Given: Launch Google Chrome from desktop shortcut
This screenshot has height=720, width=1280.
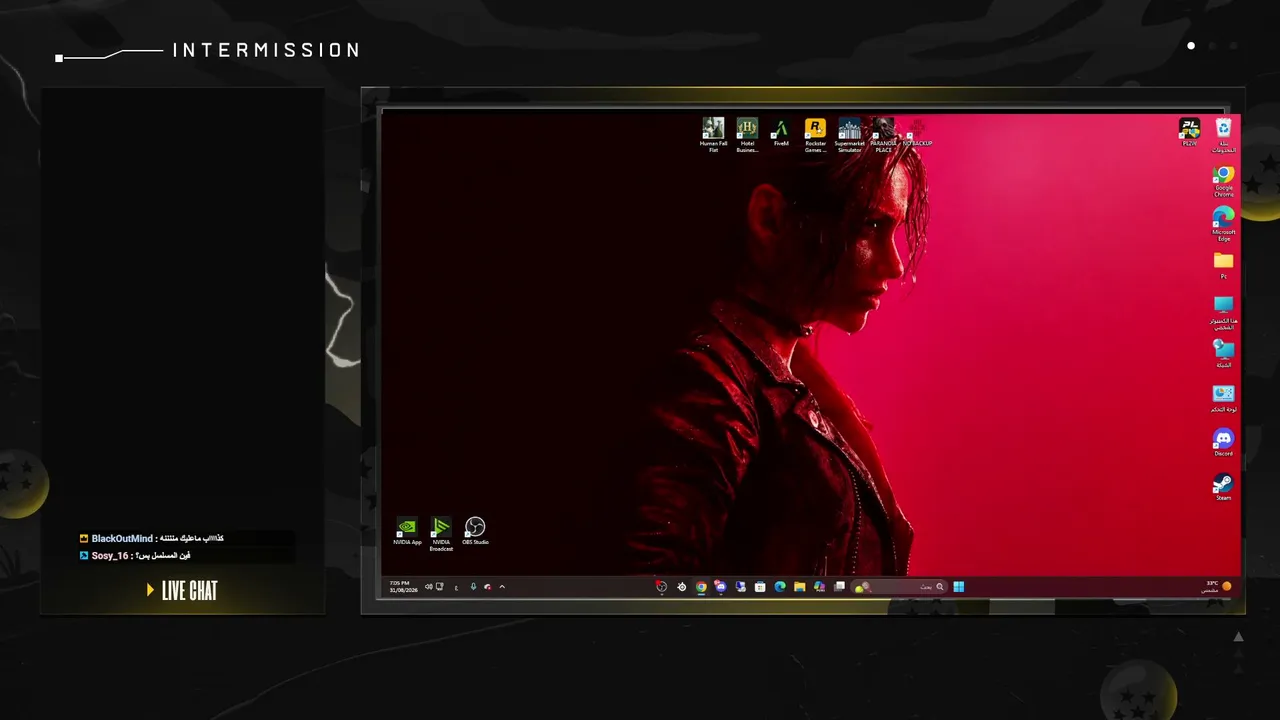Looking at the screenshot, I should (1224, 181).
